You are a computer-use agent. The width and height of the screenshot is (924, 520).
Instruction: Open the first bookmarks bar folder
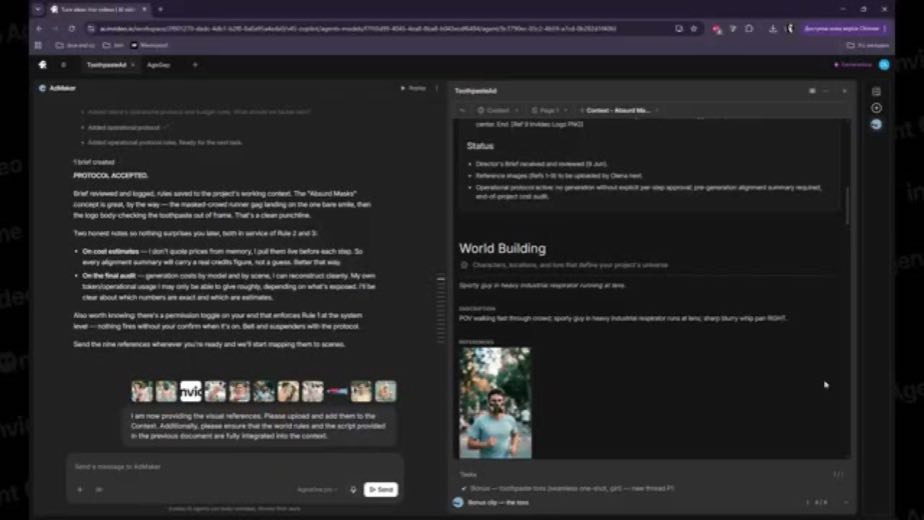click(x=75, y=45)
